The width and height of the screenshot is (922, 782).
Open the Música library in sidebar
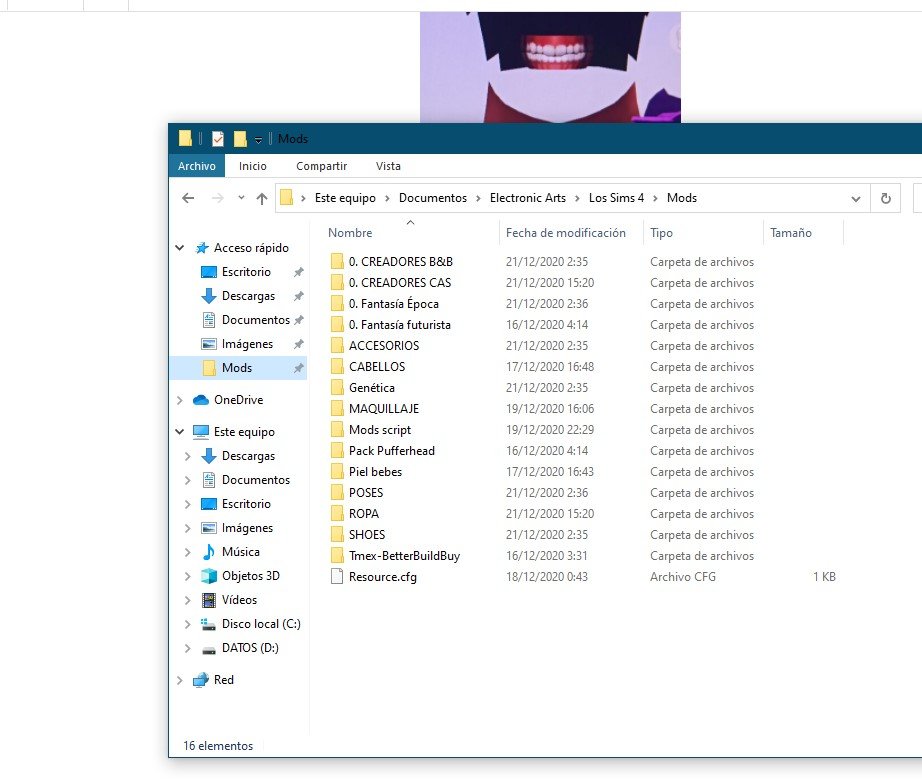tap(240, 552)
